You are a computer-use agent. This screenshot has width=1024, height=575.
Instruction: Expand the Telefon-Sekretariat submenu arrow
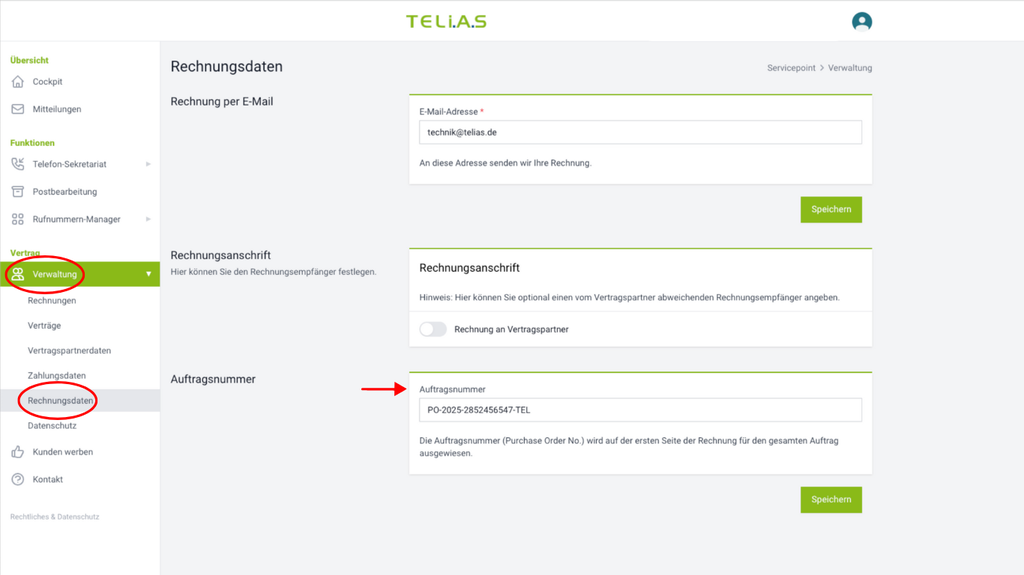[x=148, y=164]
